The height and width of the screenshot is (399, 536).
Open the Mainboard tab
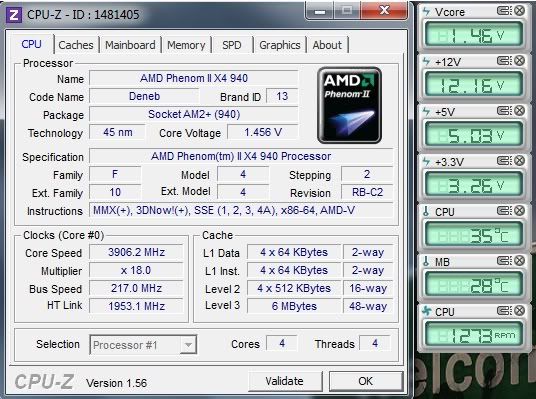pyautogui.click(x=130, y=45)
